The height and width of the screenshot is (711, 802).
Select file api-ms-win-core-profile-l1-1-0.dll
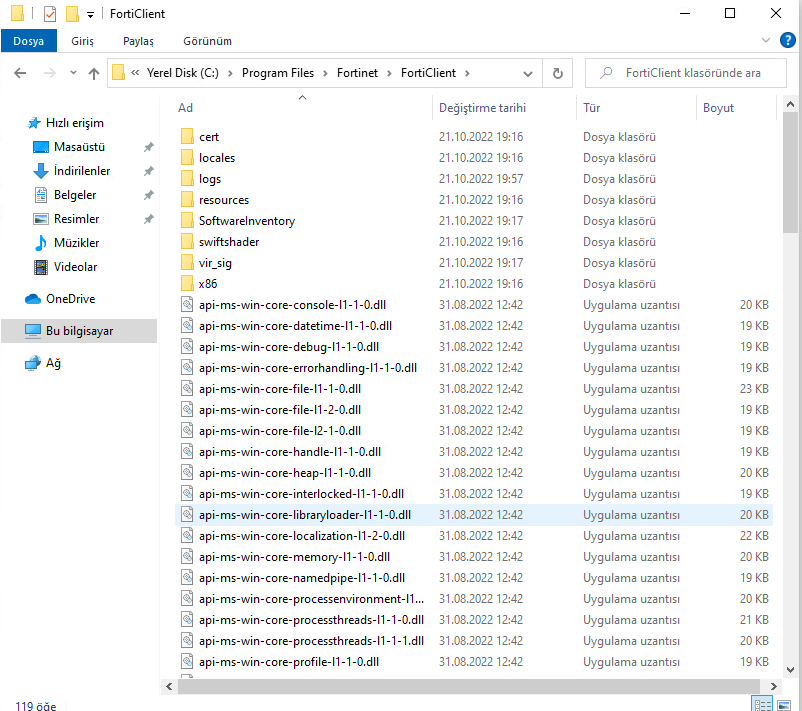(x=474, y=662)
